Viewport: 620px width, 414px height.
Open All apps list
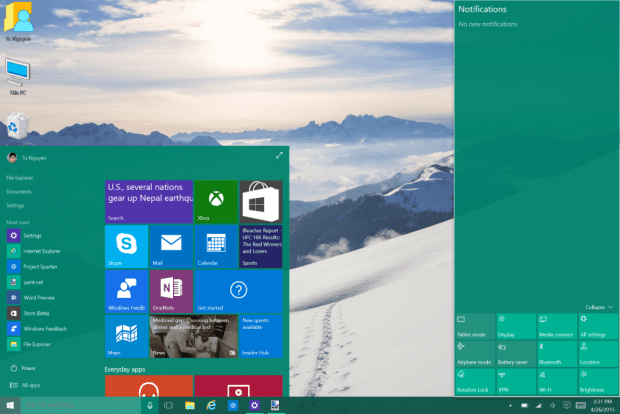25,385
